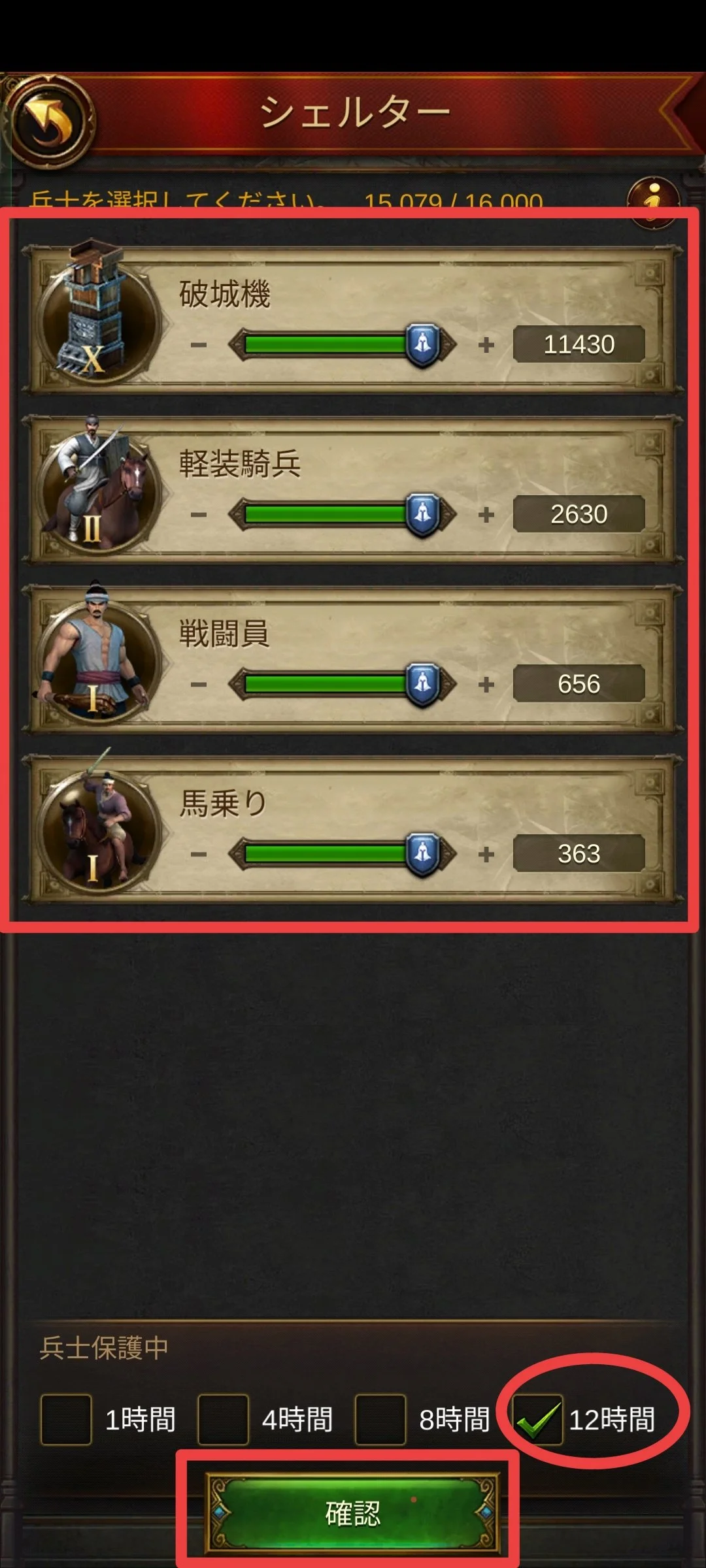This screenshot has height=1568, width=706.
Task: Click the green 確認 confirm button
Action: tap(353, 1513)
